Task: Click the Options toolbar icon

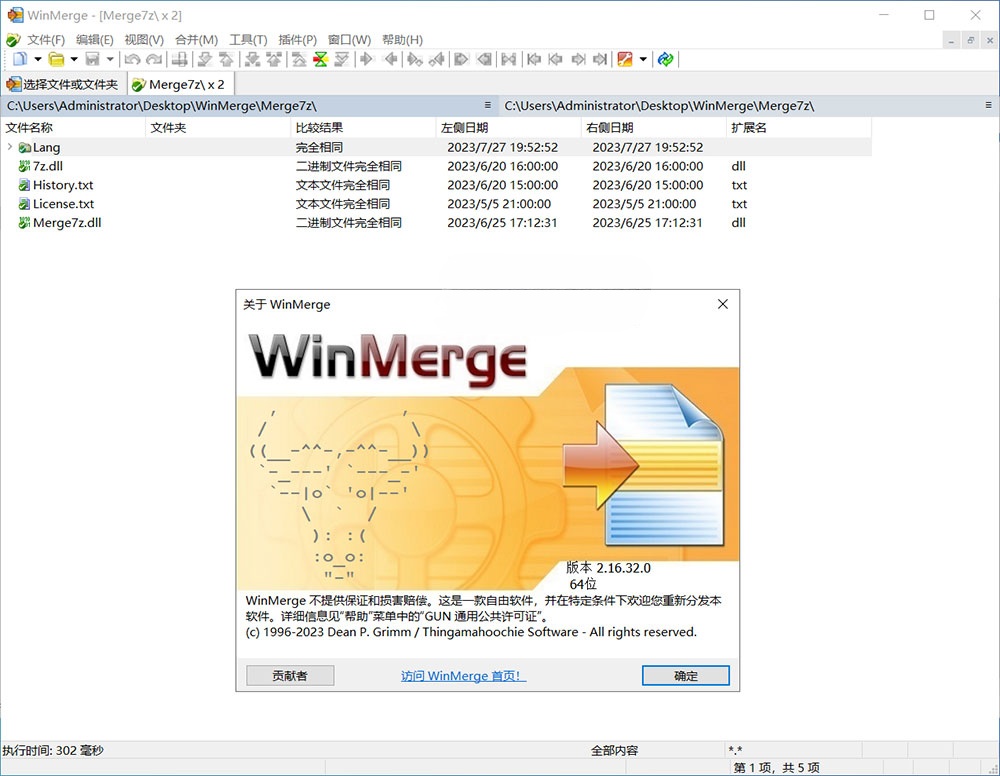Action: 625,59
